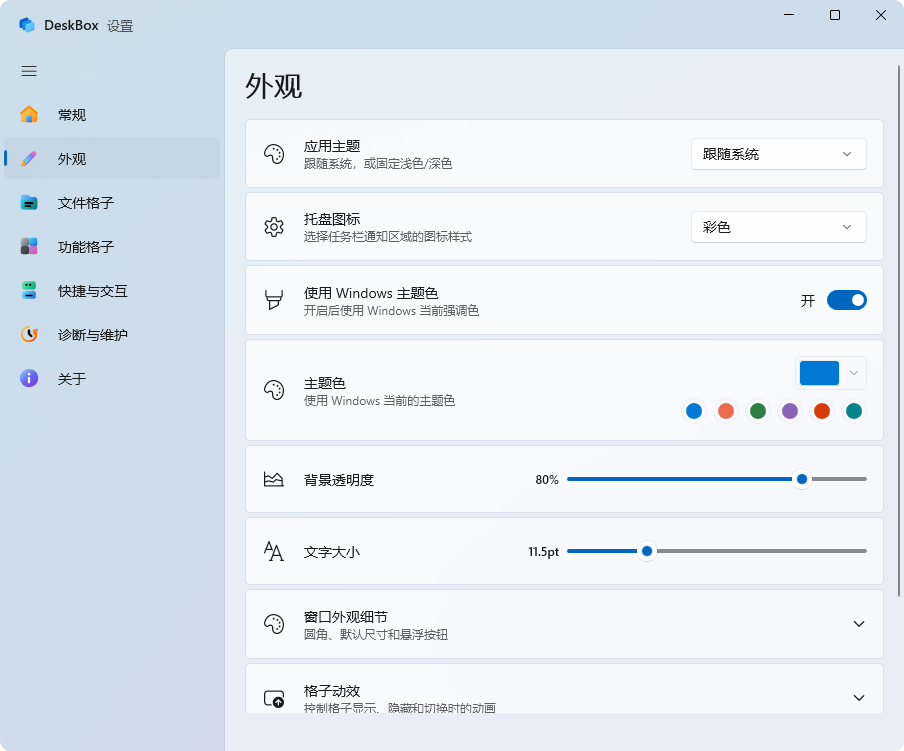This screenshot has height=751, width=904.
Task: Click the 80% transparency value
Action: click(547, 480)
